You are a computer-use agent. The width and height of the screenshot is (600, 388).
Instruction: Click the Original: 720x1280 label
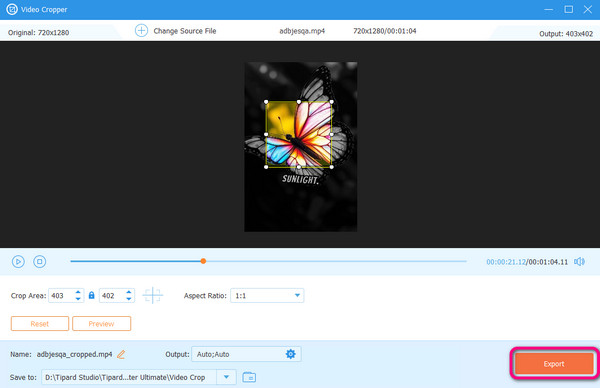[39, 33]
